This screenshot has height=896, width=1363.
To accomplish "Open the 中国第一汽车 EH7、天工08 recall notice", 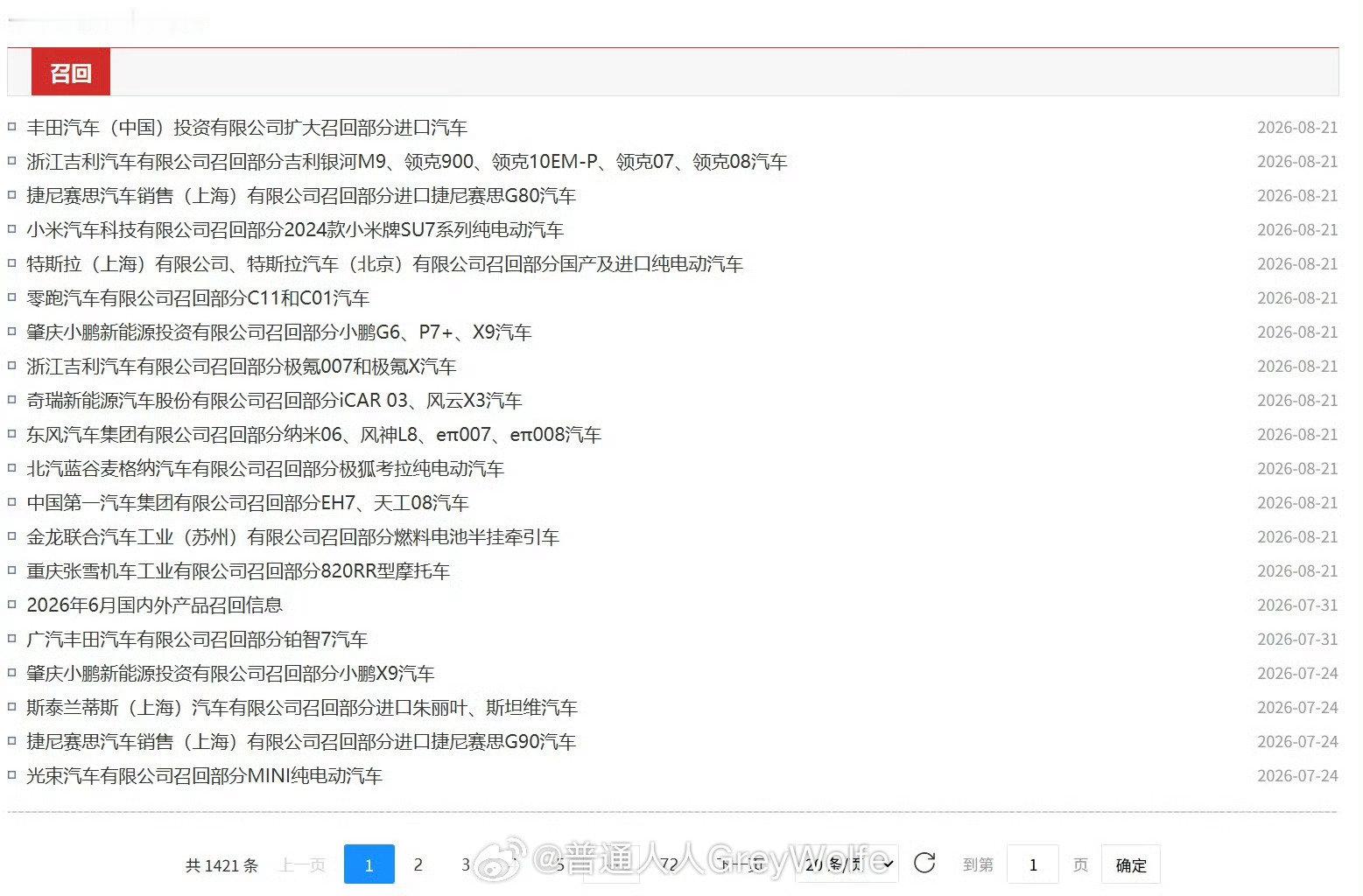I will click(x=248, y=503).
